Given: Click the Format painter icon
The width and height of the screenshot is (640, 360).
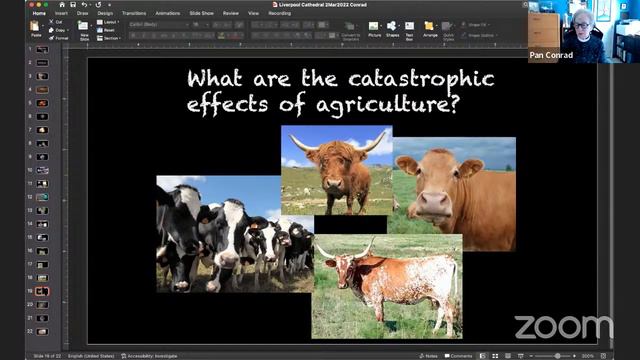Looking at the screenshot, I should [x=51, y=38].
